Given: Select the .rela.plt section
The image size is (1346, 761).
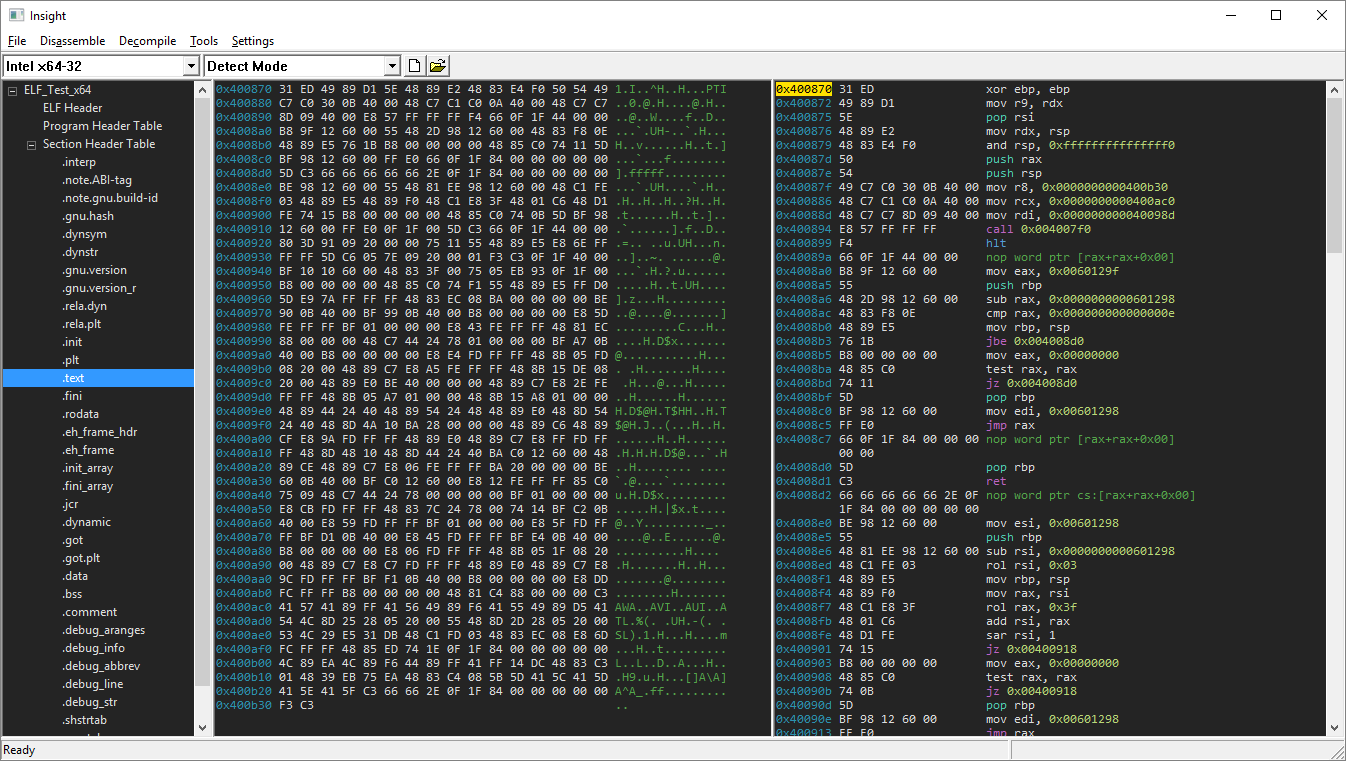Looking at the screenshot, I should (82, 324).
